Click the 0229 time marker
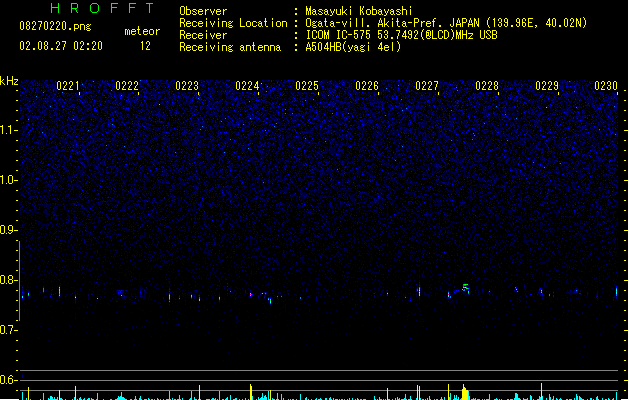 coord(547,86)
